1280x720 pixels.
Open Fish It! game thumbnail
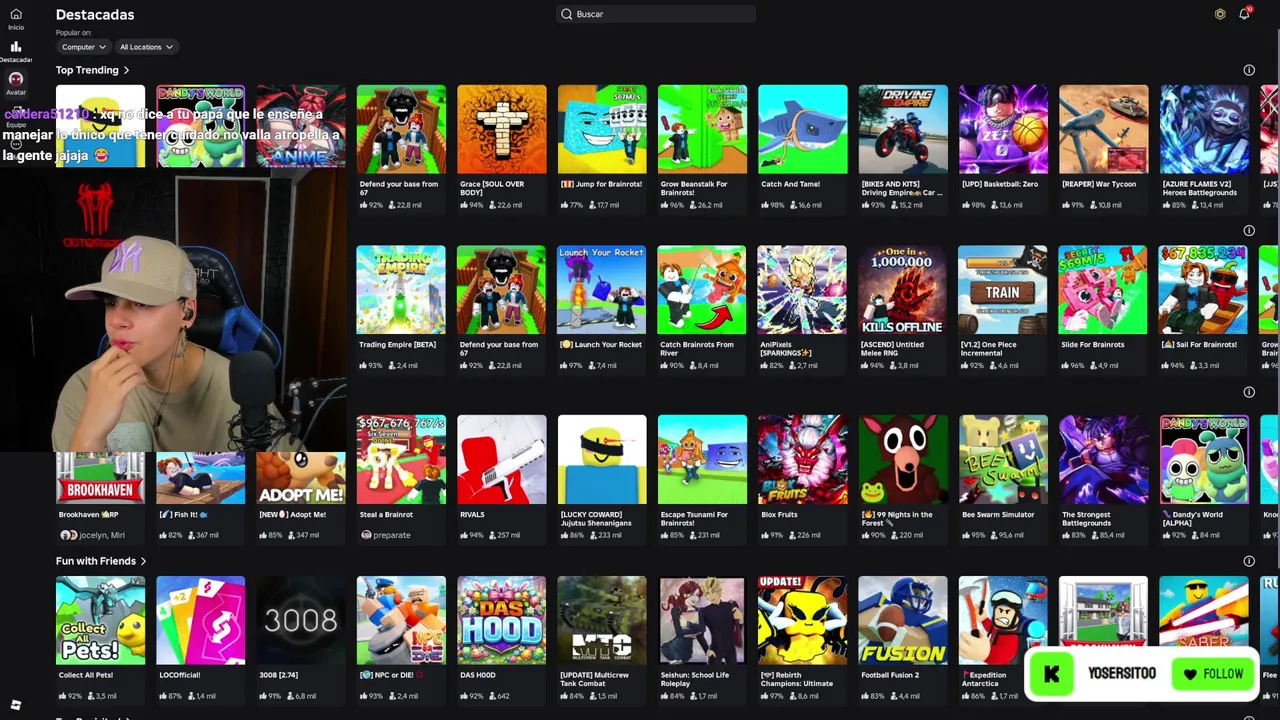200,478
